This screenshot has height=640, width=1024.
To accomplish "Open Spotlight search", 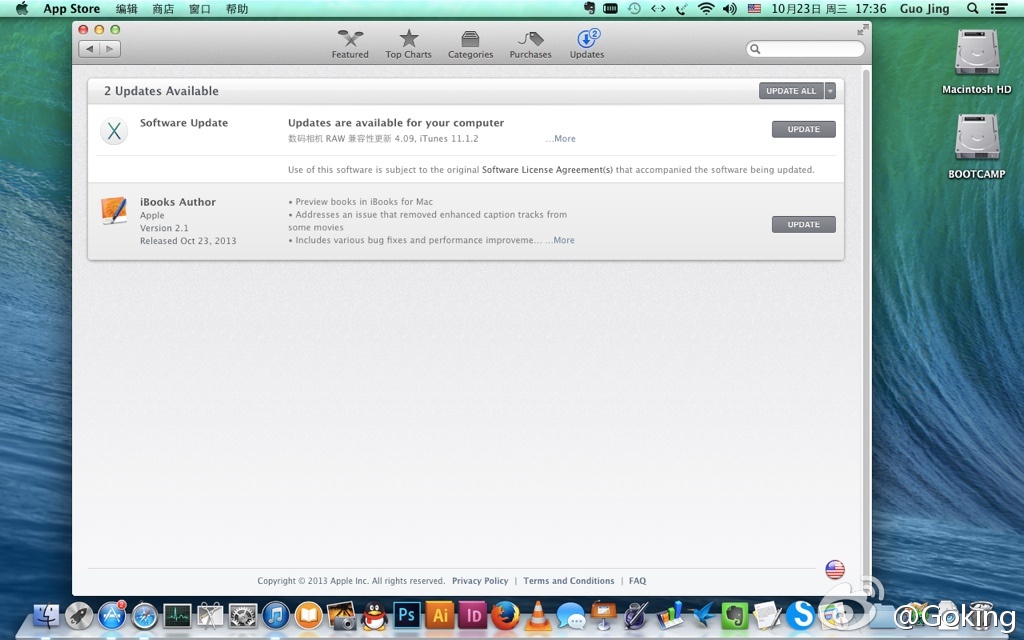I will [972, 8].
